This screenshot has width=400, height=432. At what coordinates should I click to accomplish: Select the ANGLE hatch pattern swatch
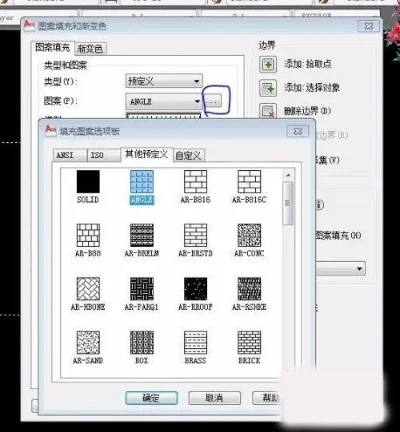pyautogui.click(x=142, y=182)
